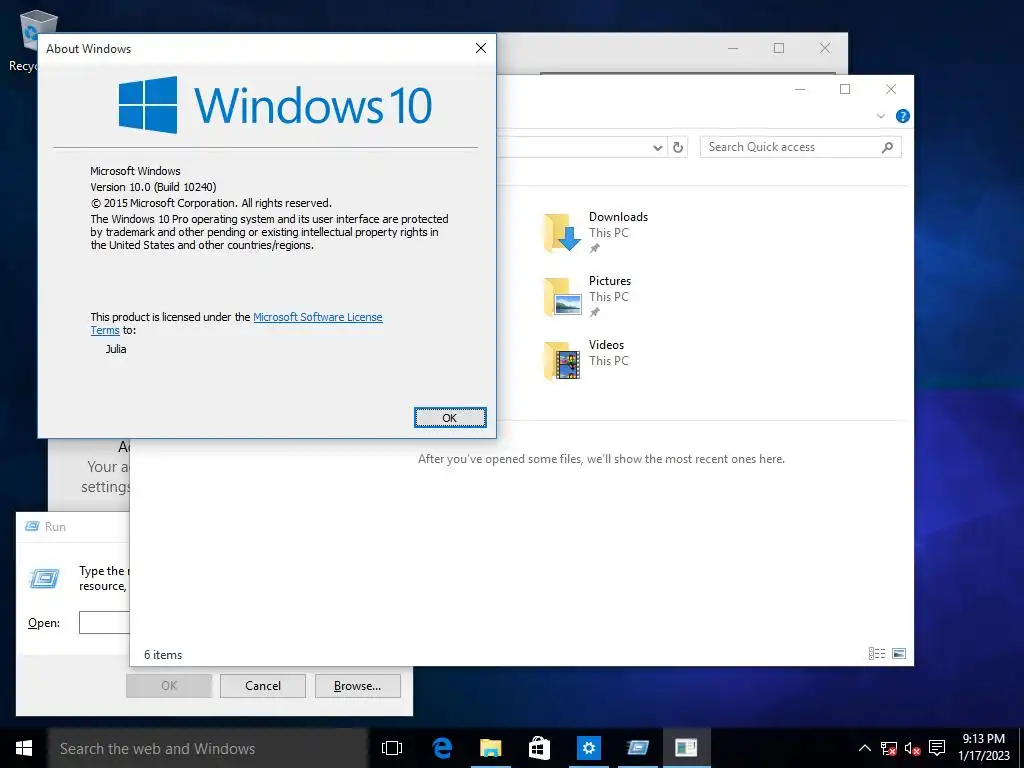Click the Run dialog title icon

pos(32,526)
